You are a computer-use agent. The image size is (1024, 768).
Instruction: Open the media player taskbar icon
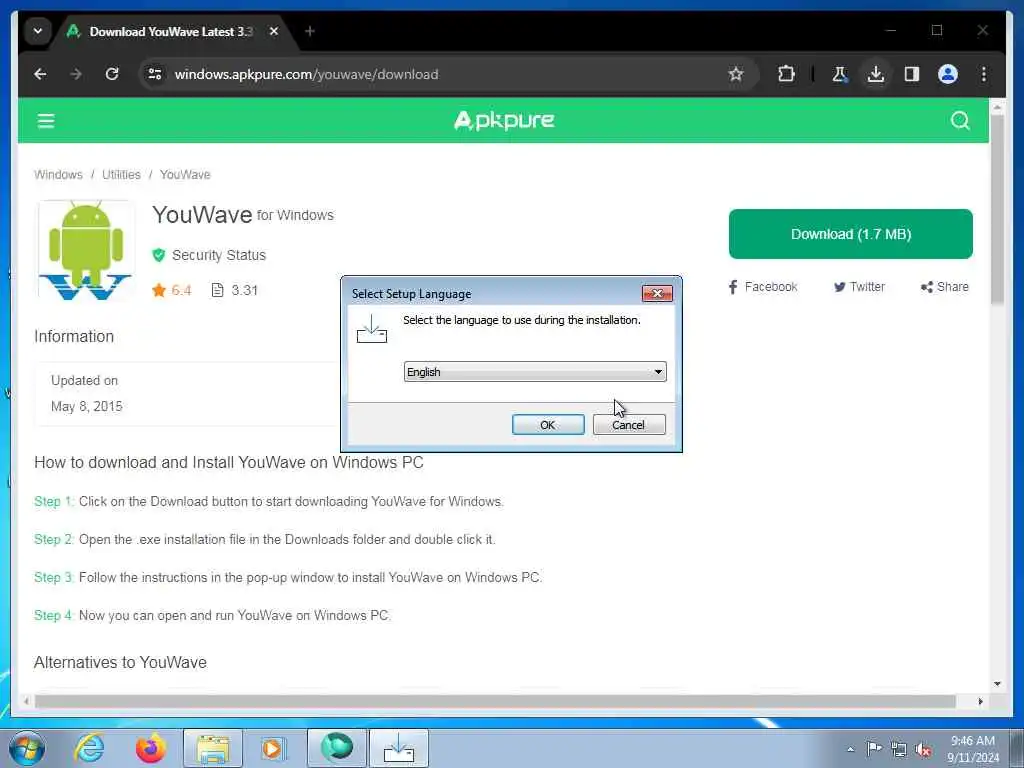(274, 748)
